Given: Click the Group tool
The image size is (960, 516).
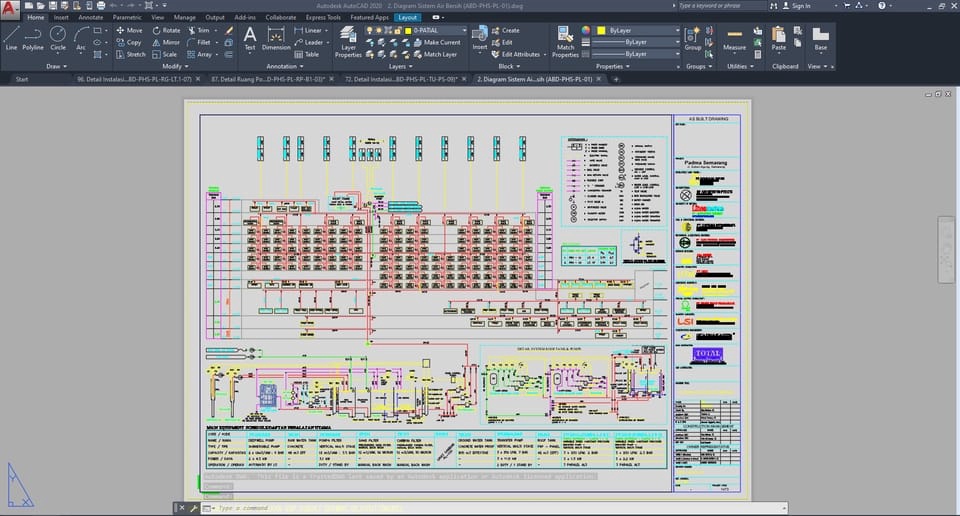Looking at the screenshot, I should click(x=692, y=38).
